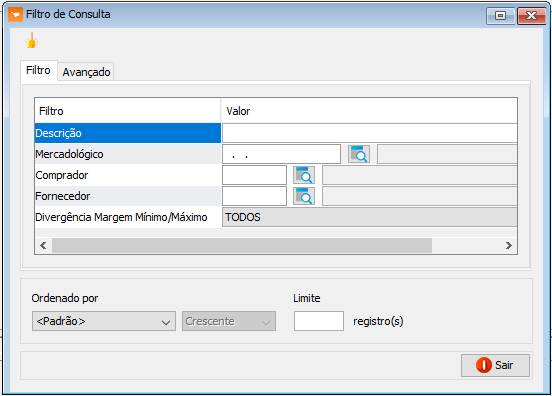Select the Comprador filter row label

[x=128, y=175]
